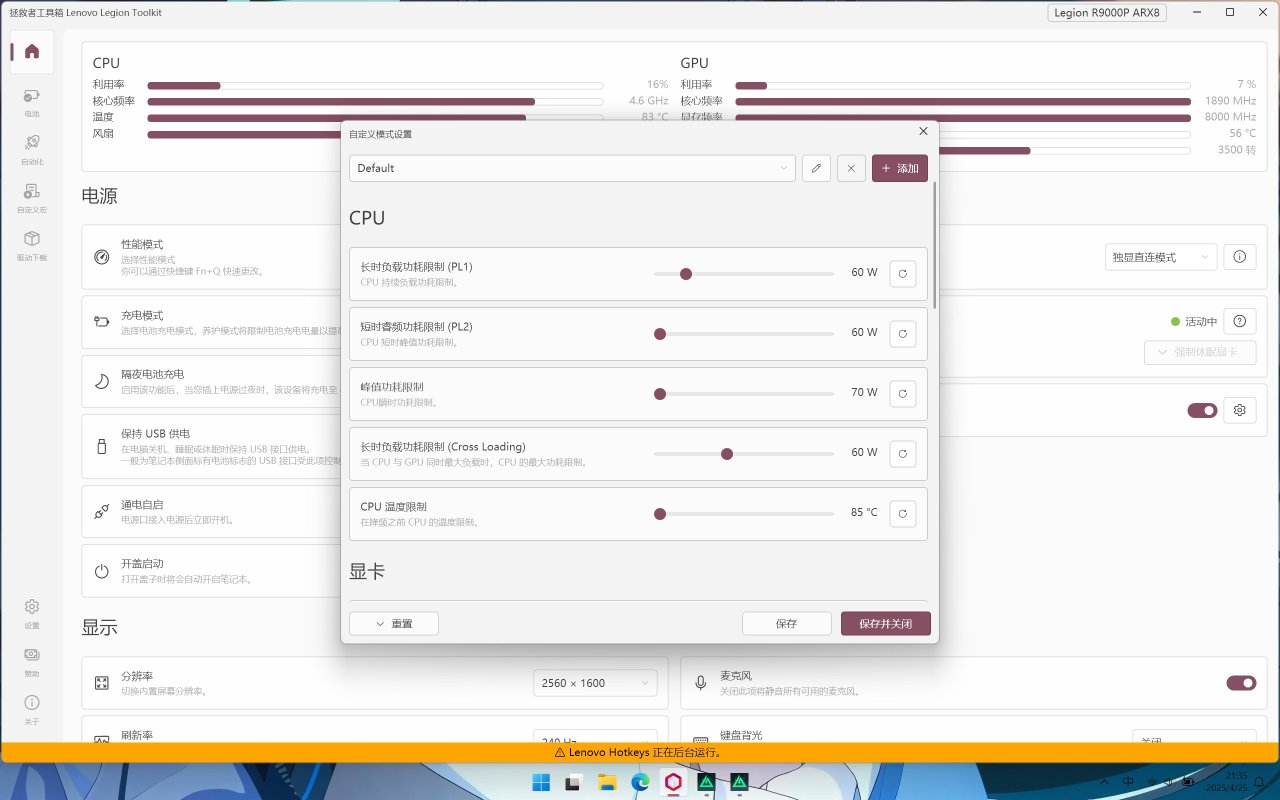Click the 开盖启动 power icon
1280x800 pixels.
click(101, 571)
